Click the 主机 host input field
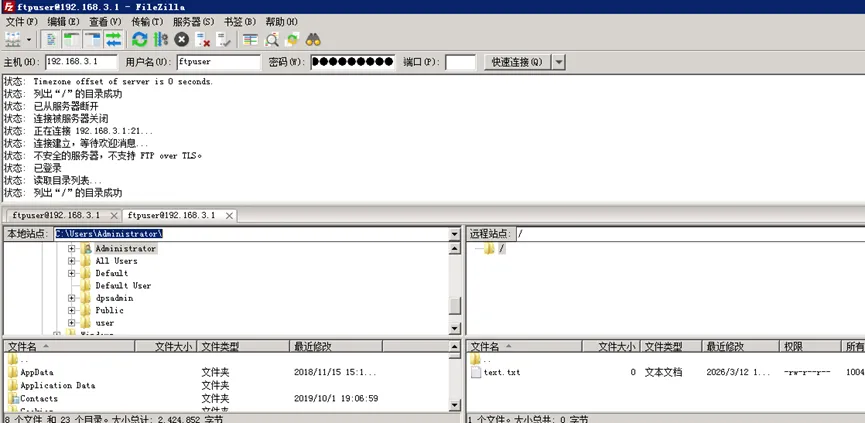Viewport: 865px width, 423px height. [x=82, y=62]
